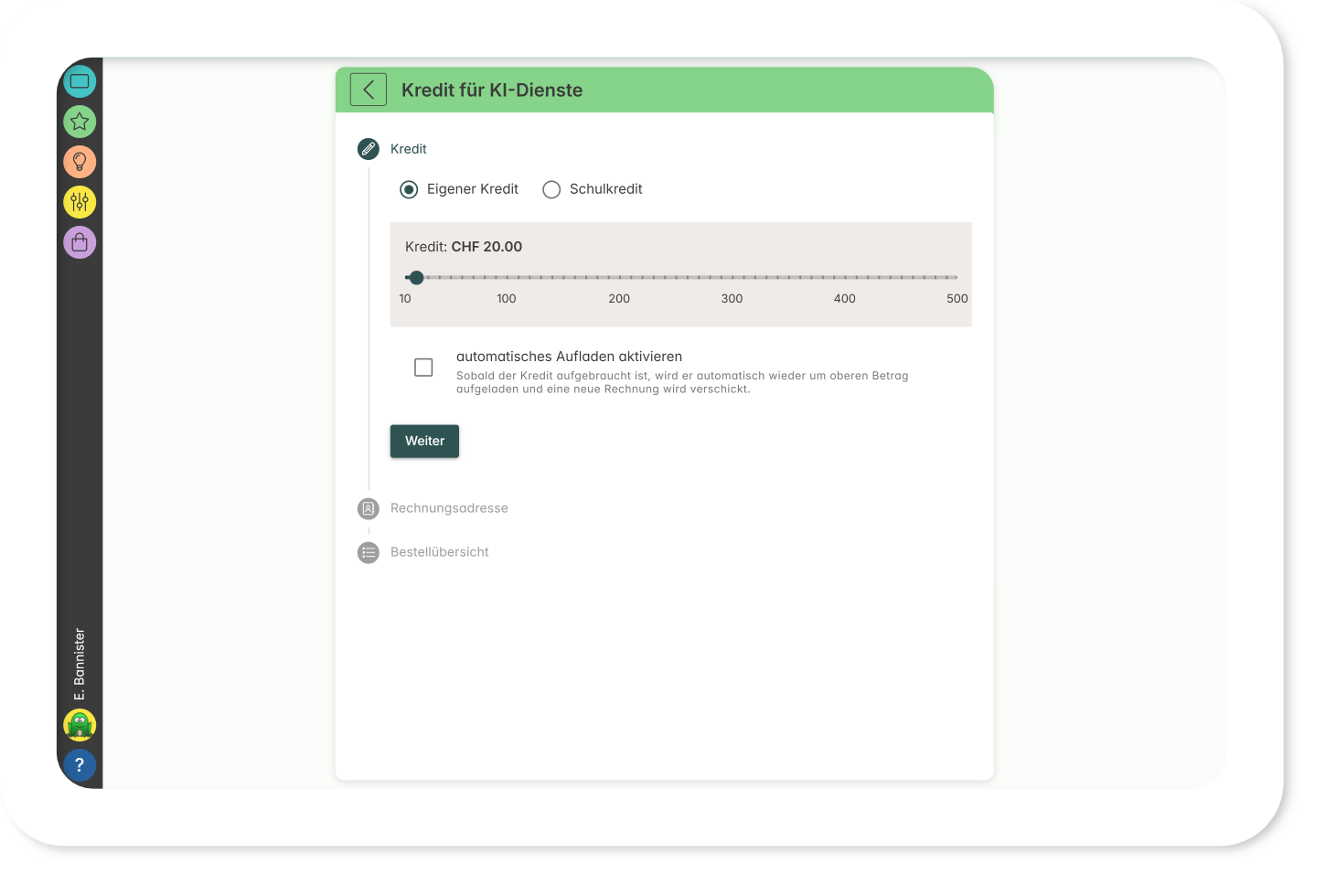
Task: Click the orange lightbulb icon
Action: [x=80, y=162]
